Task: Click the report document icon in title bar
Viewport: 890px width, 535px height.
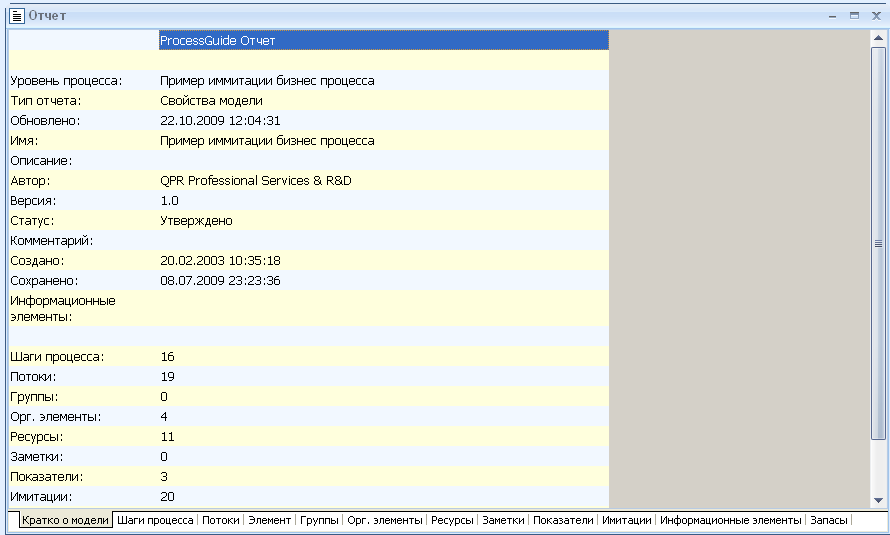Action: coord(17,16)
